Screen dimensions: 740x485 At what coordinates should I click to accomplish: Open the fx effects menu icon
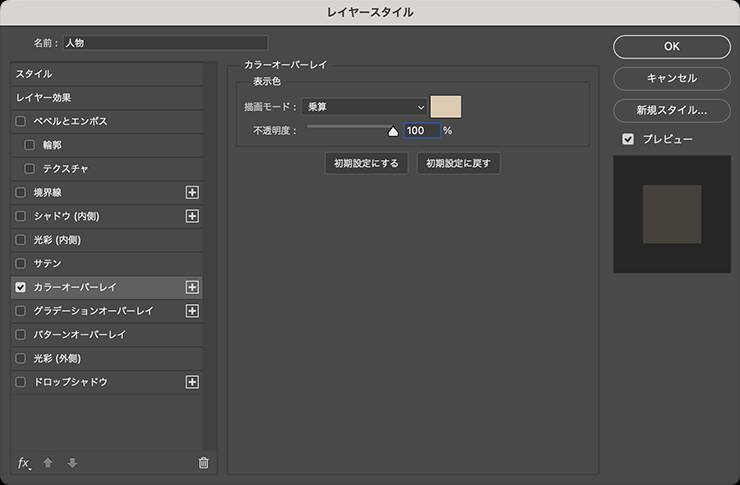click(x=24, y=462)
